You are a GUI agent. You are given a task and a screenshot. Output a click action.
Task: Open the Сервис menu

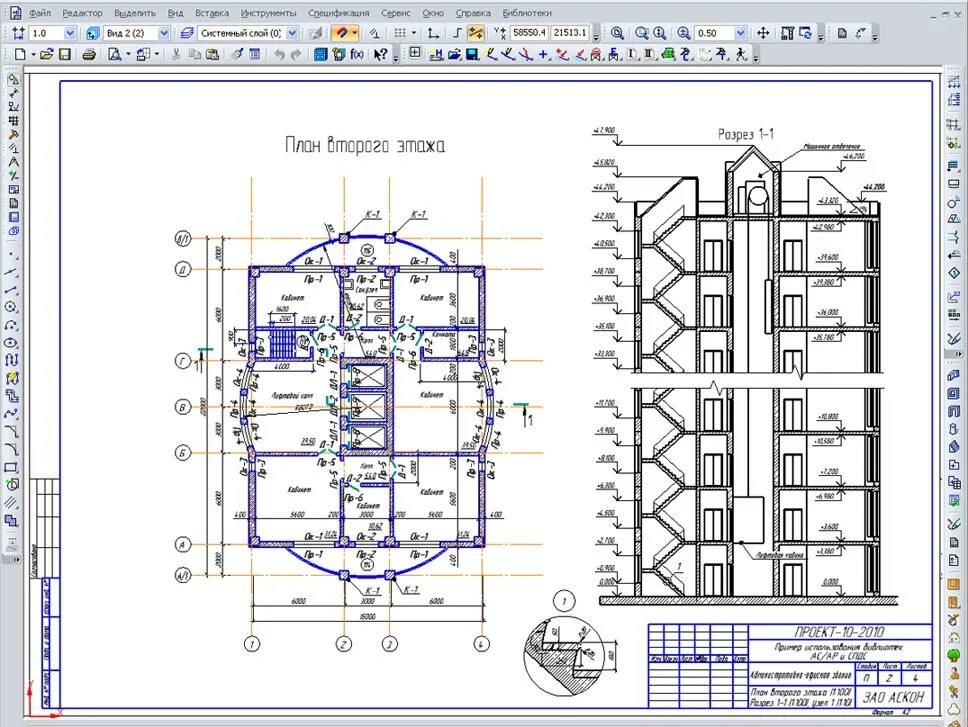coord(396,12)
